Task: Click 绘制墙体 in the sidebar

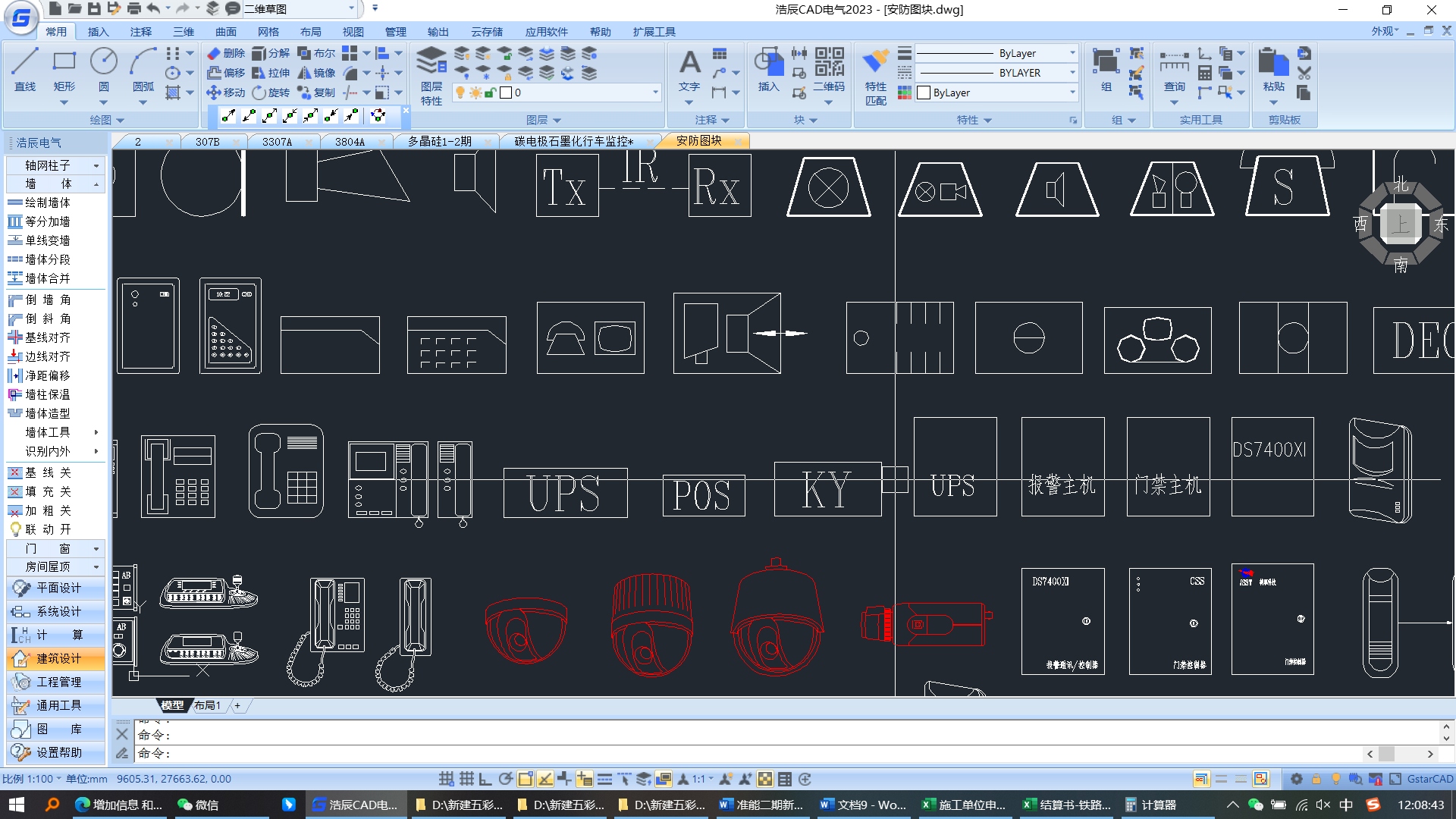Action: tap(47, 202)
